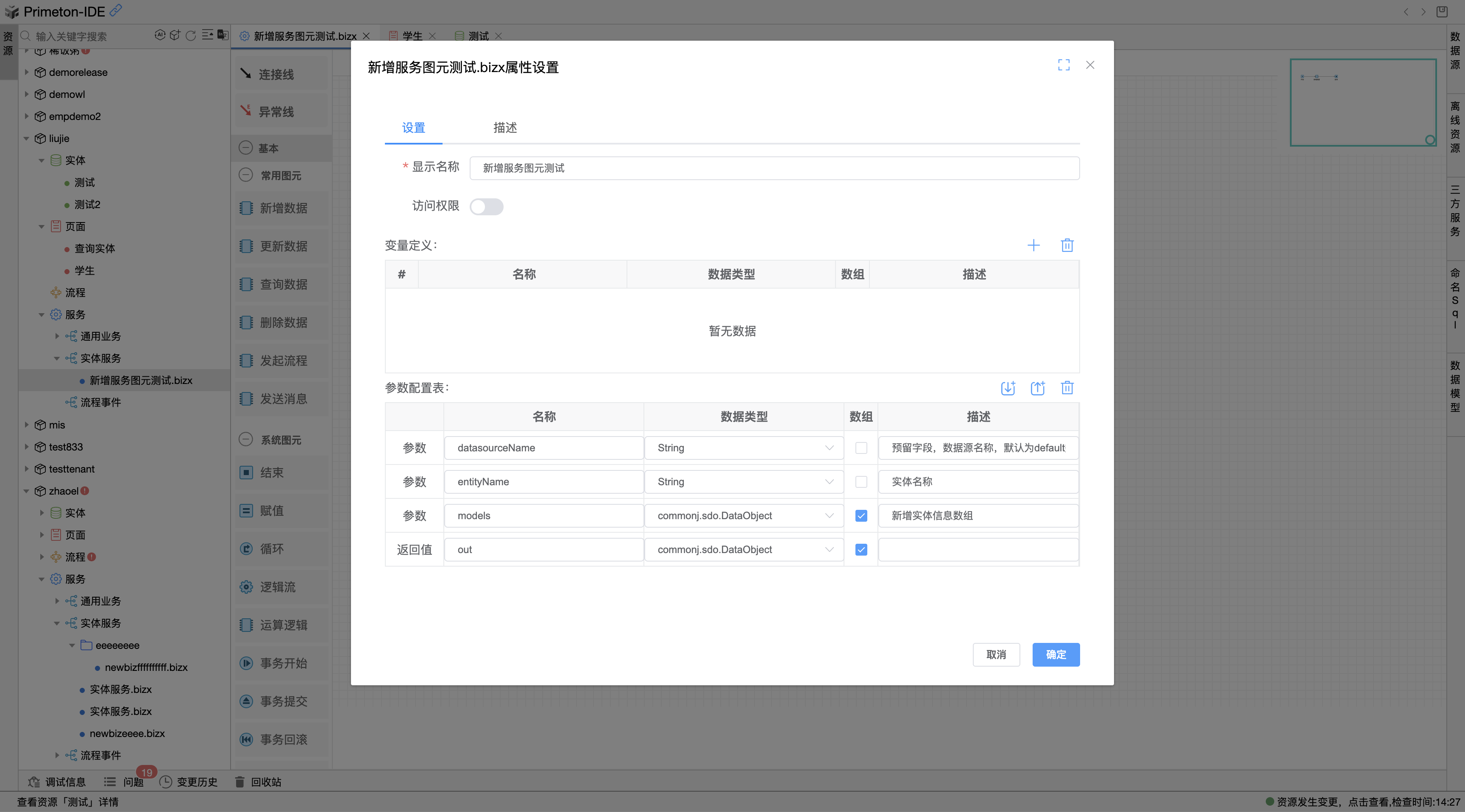Click the 取消 cancel button

pos(996,654)
